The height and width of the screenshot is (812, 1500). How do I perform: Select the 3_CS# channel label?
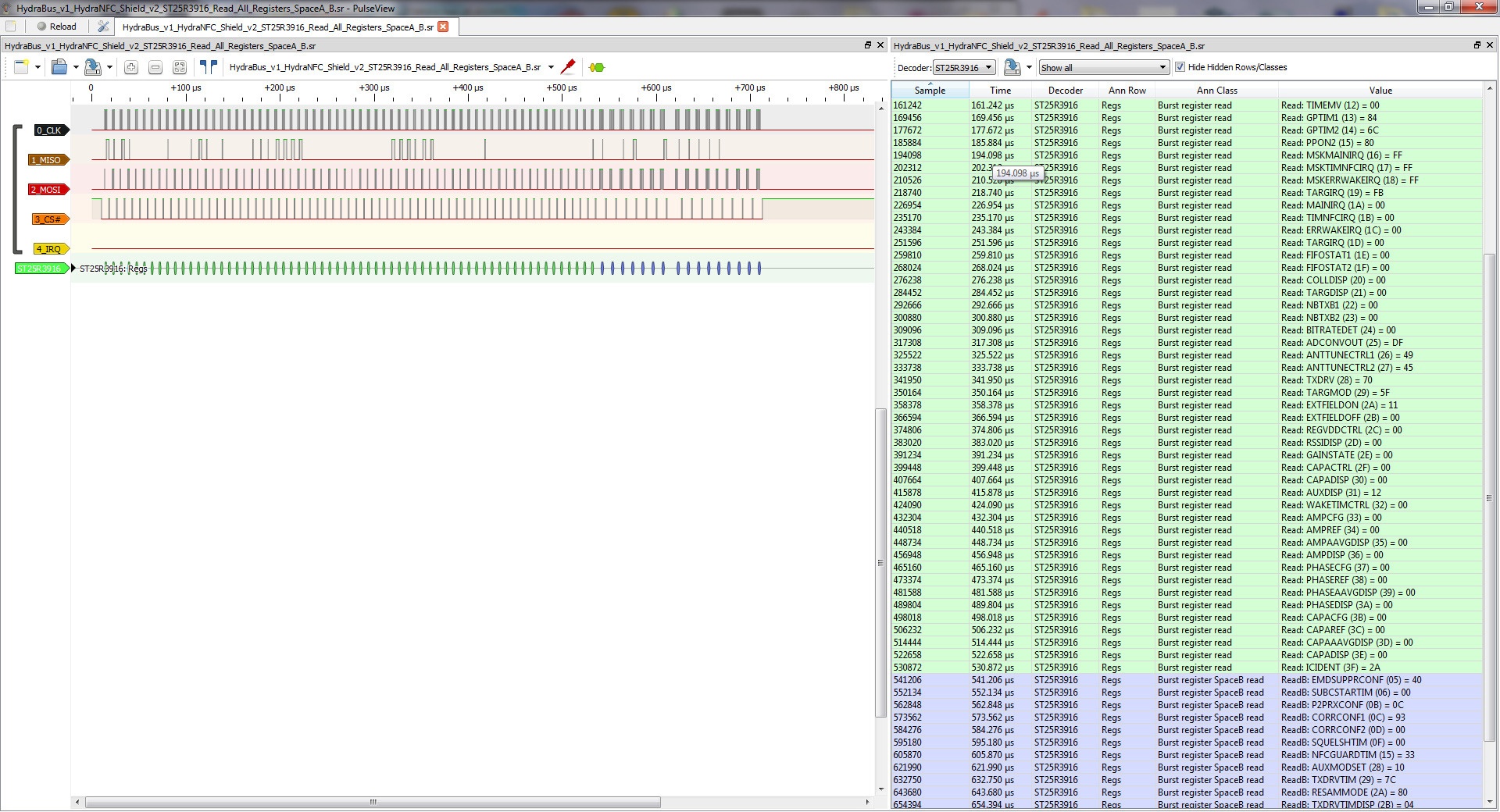point(51,219)
